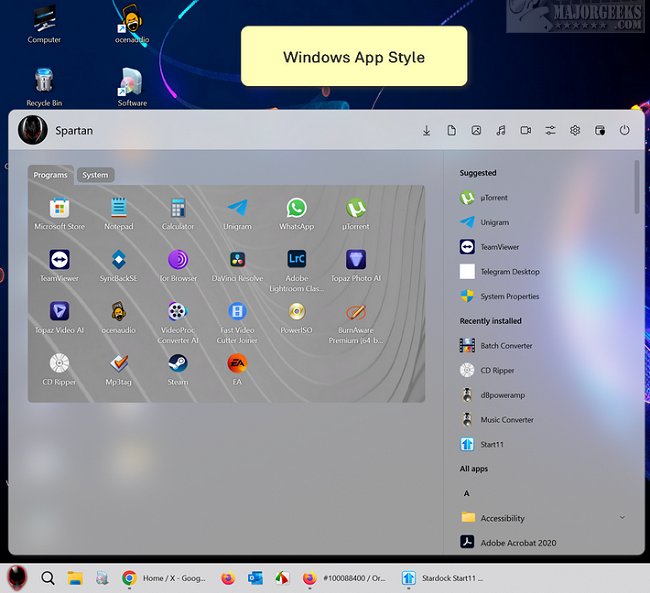Open µTorrent in Suggested list

(x=543, y=198)
